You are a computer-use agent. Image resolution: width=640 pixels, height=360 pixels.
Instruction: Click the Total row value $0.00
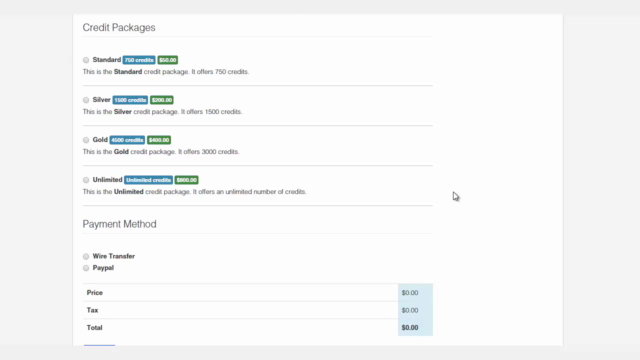point(410,328)
